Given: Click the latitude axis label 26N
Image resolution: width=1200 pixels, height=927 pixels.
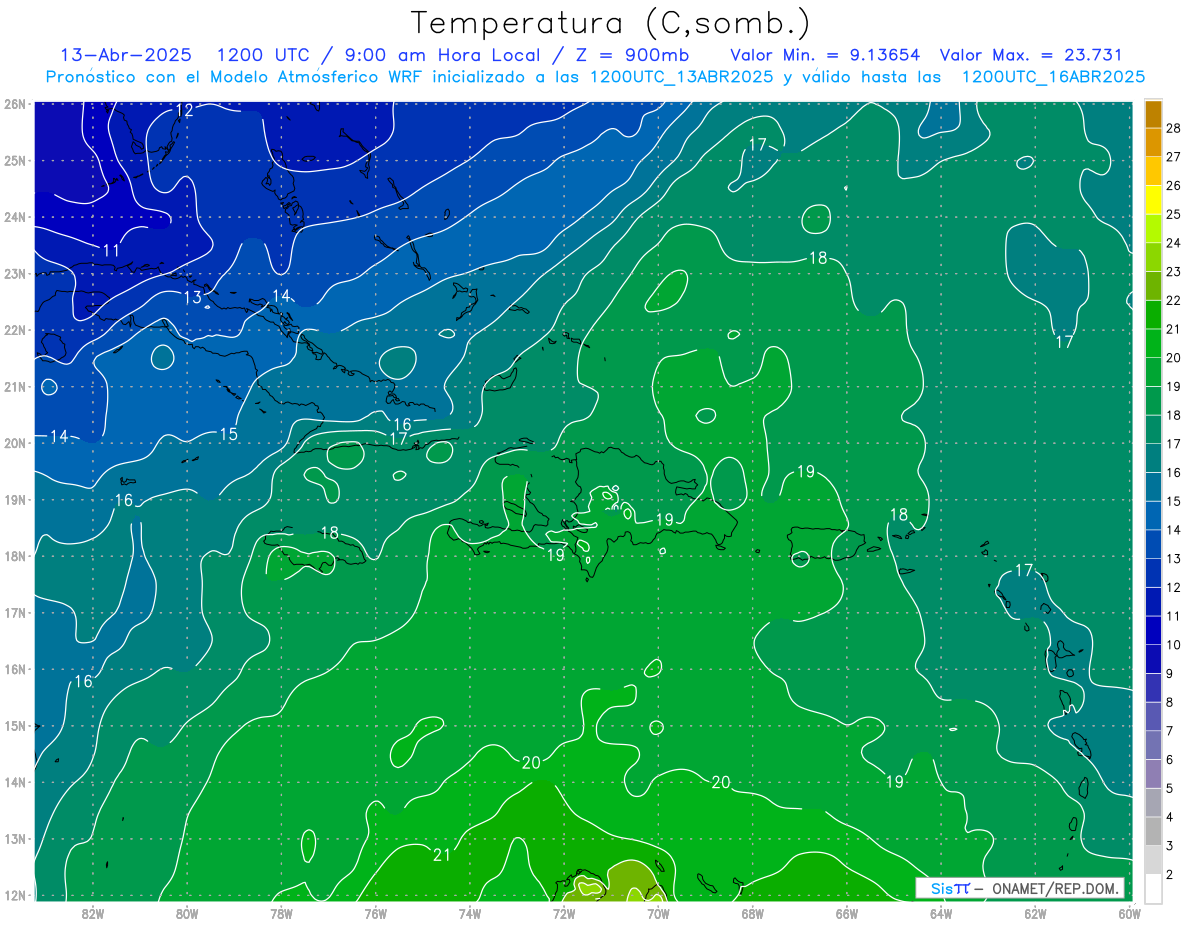Looking at the screenshot, I should click(14, 104).
